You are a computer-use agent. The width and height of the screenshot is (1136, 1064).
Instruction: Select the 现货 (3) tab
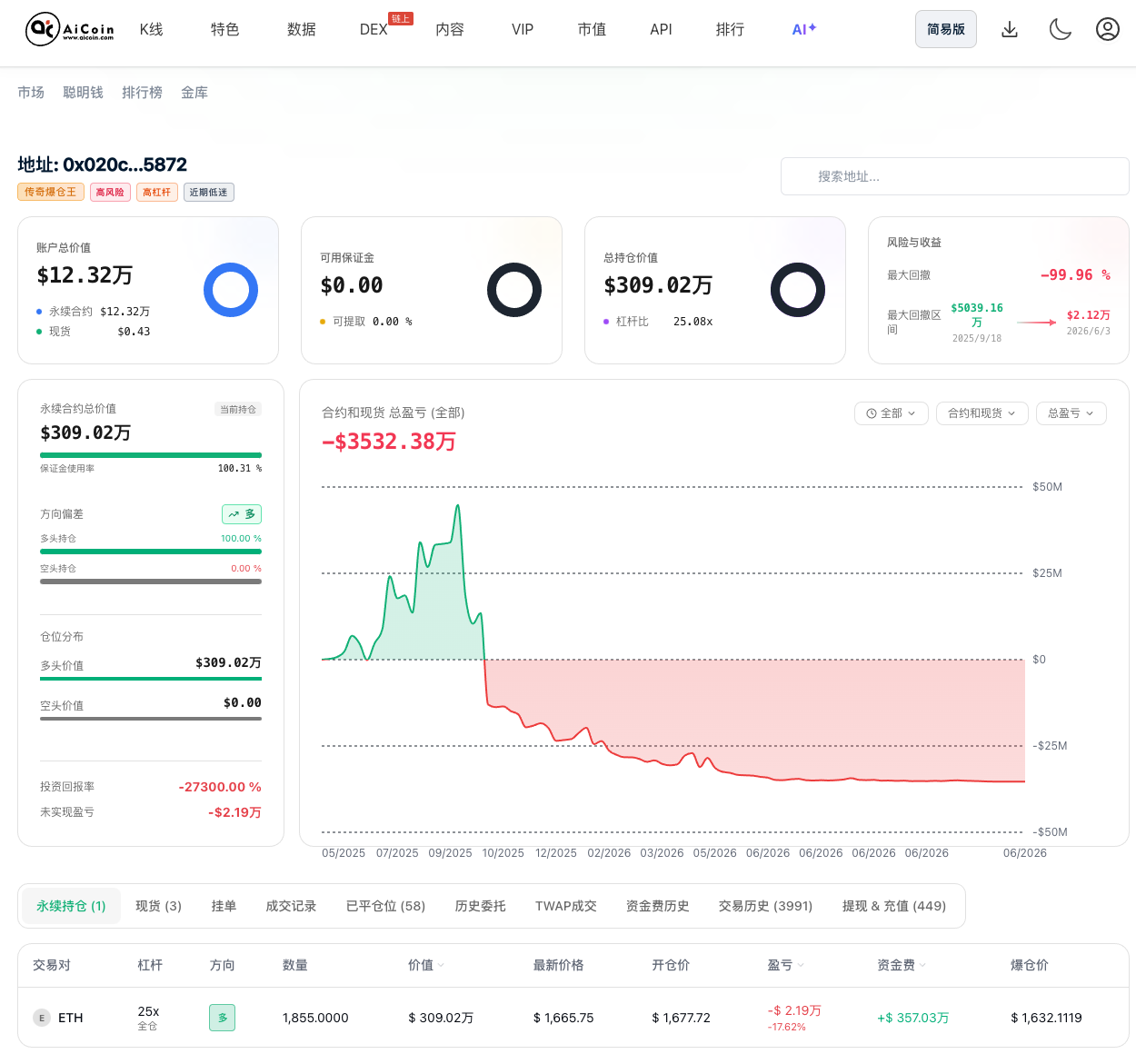tap(158, 906)
